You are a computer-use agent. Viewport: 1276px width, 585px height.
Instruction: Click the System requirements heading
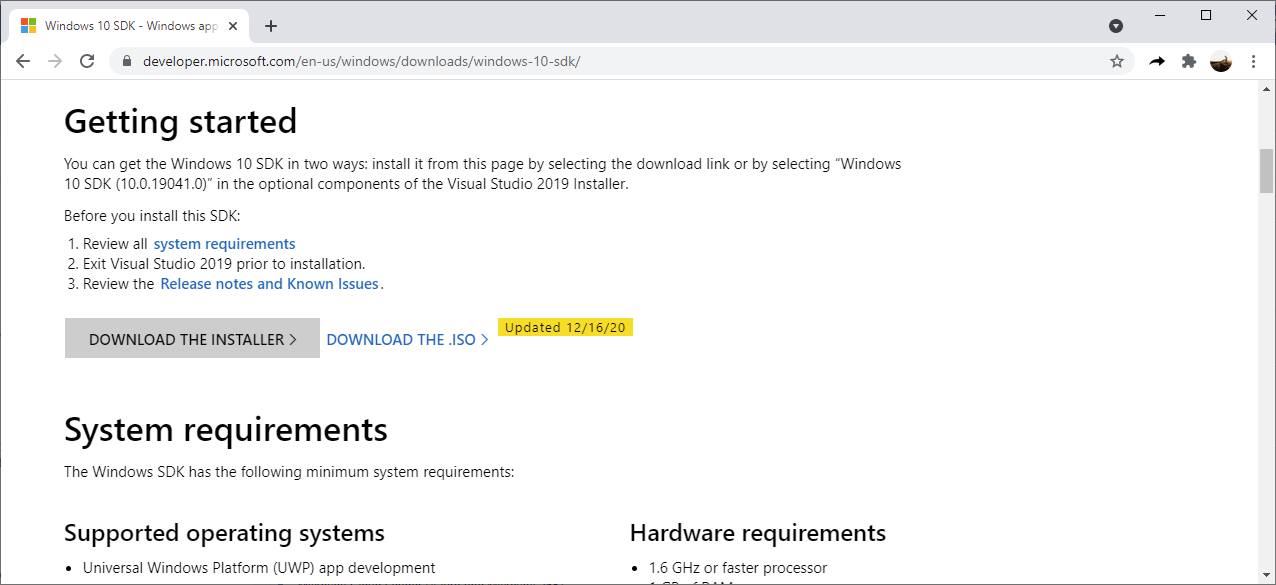226,430
